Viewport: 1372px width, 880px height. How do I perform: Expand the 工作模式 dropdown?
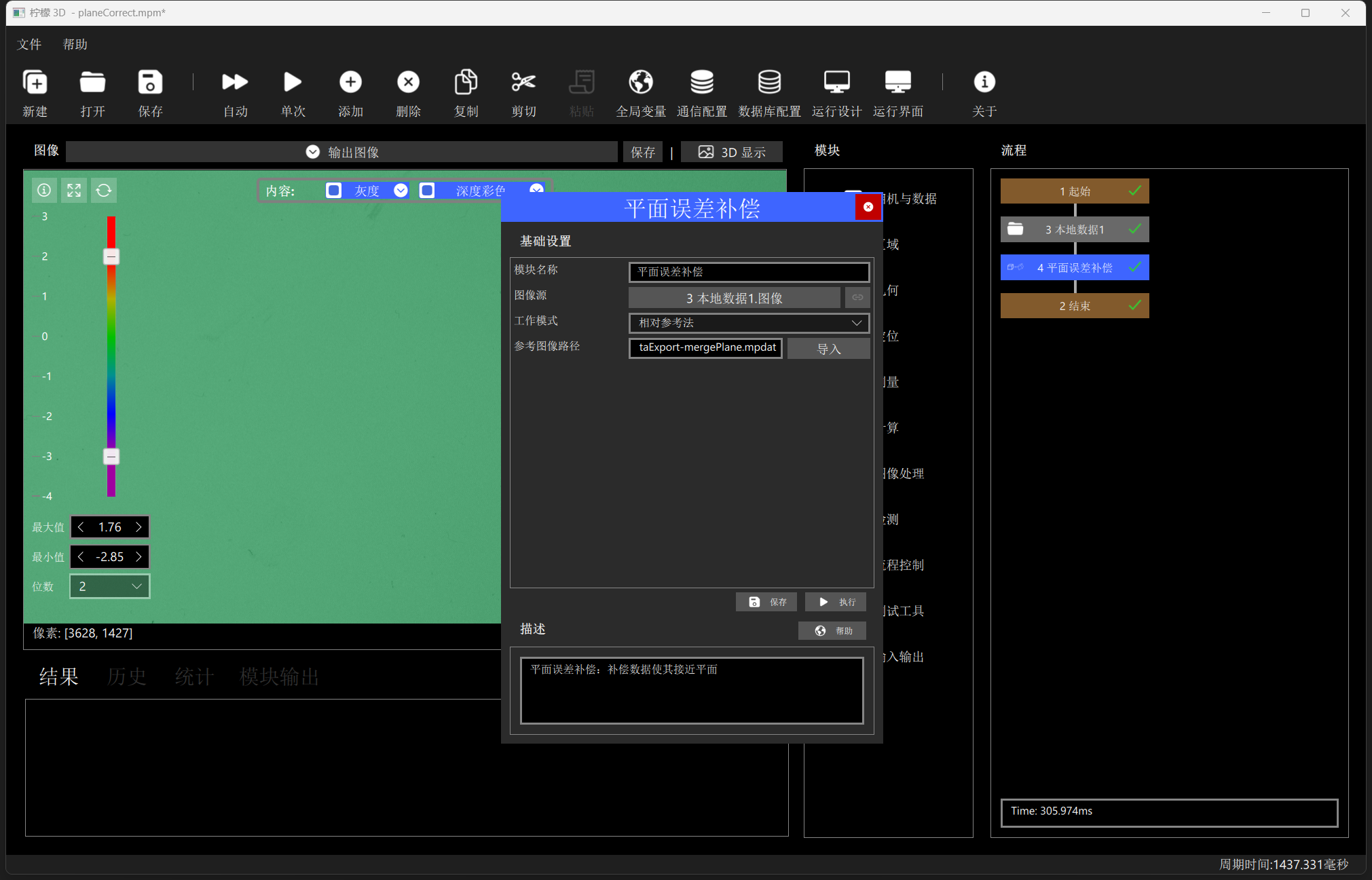coord(749,323)
